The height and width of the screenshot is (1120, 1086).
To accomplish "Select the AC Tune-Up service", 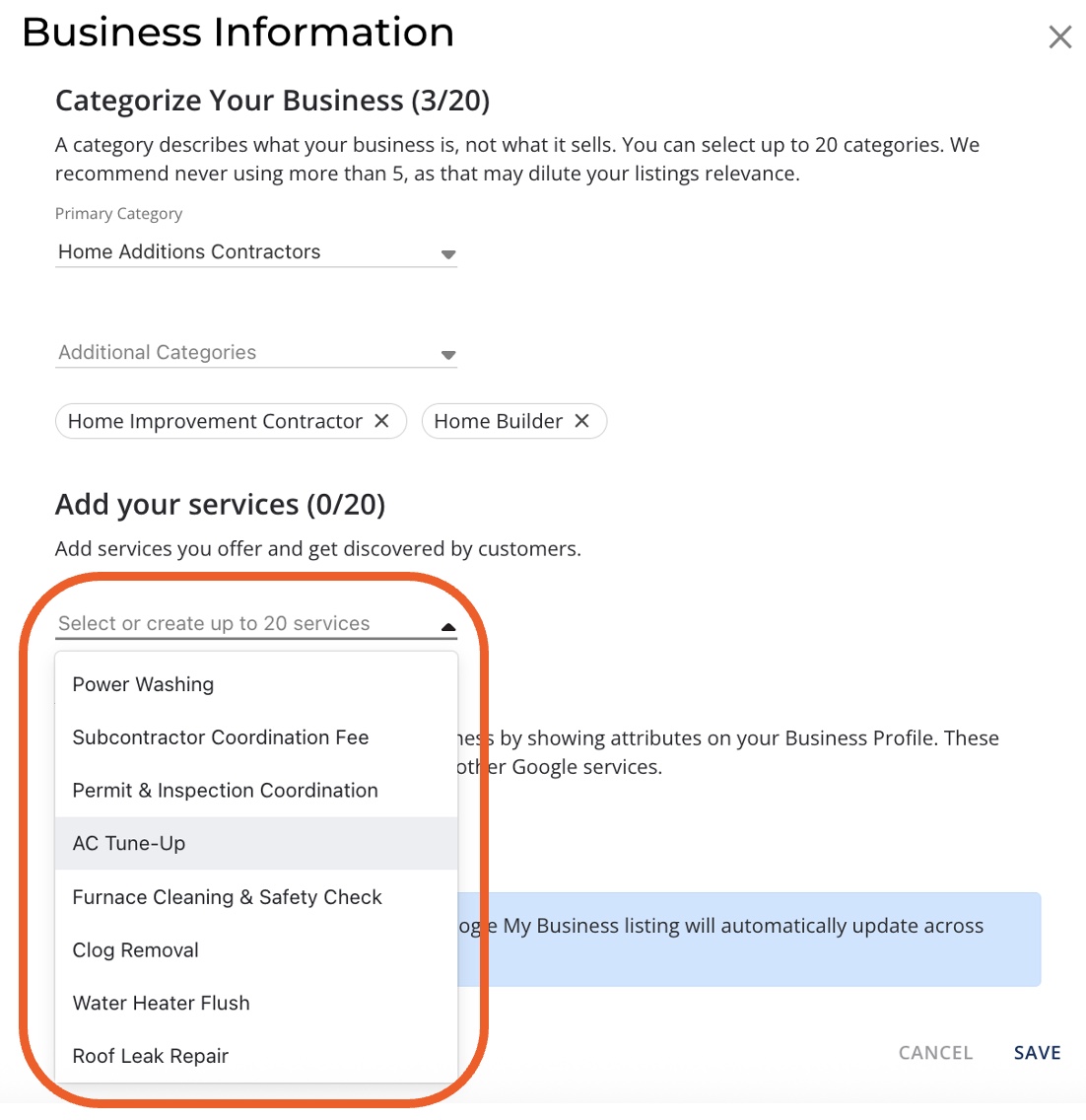I will tap(129, 844).
